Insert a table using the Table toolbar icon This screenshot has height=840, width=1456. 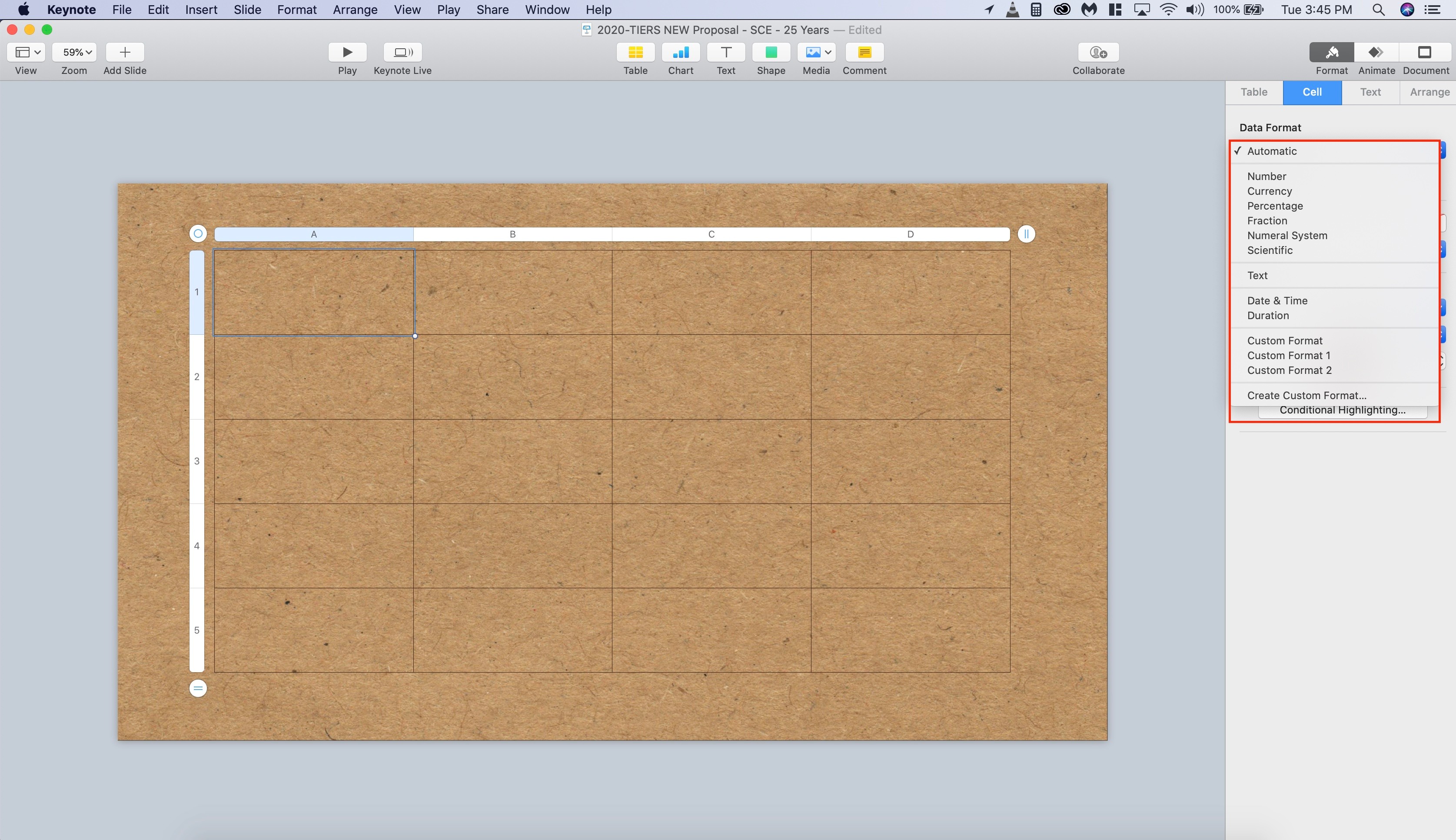coord(635,53)
